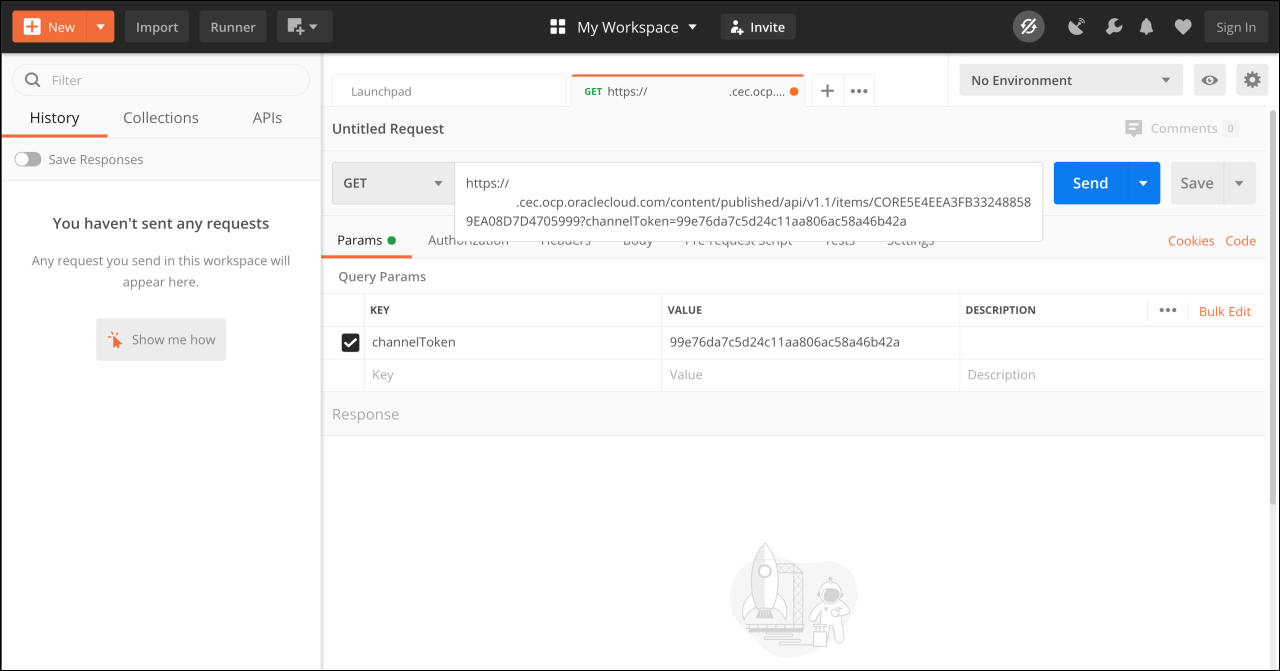Click the Invite button

(758, 27)
